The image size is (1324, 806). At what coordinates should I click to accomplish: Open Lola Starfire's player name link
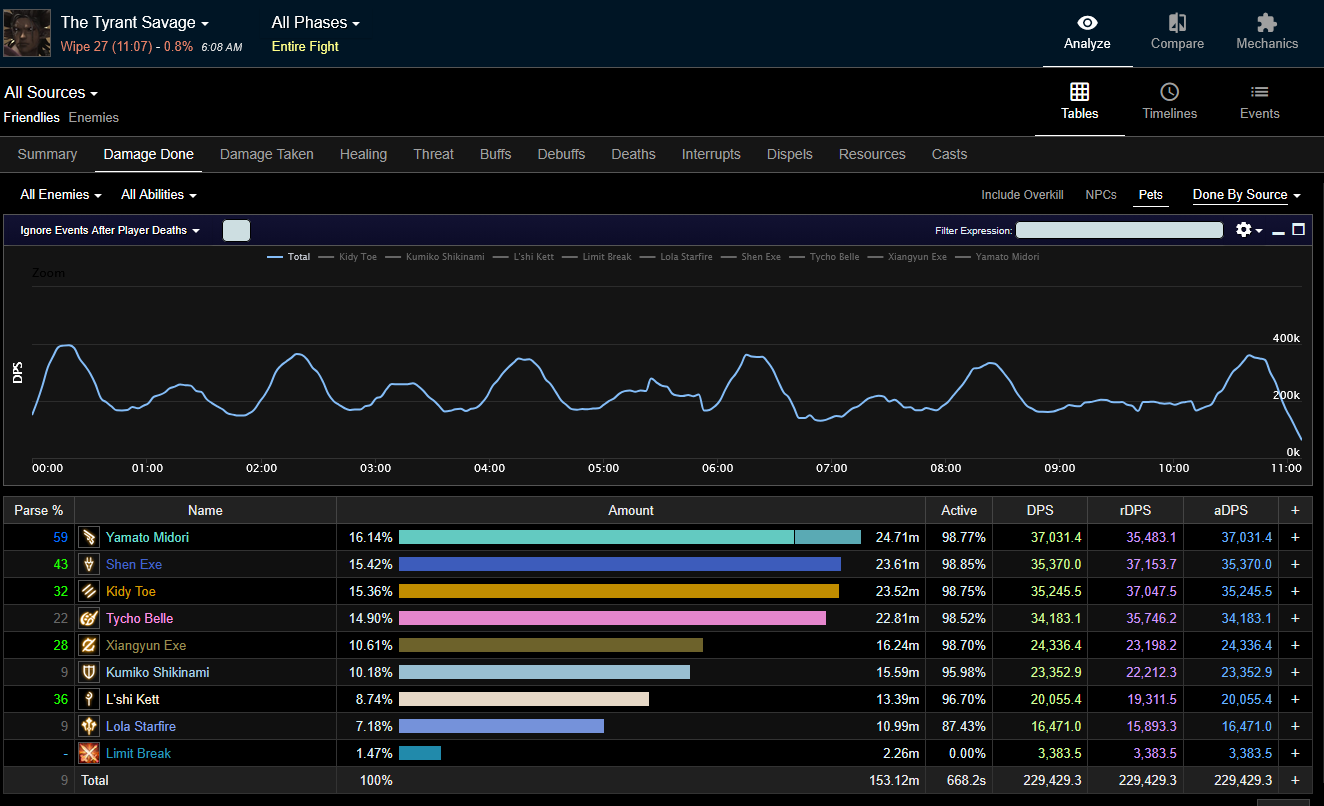[x=141, y=726]
